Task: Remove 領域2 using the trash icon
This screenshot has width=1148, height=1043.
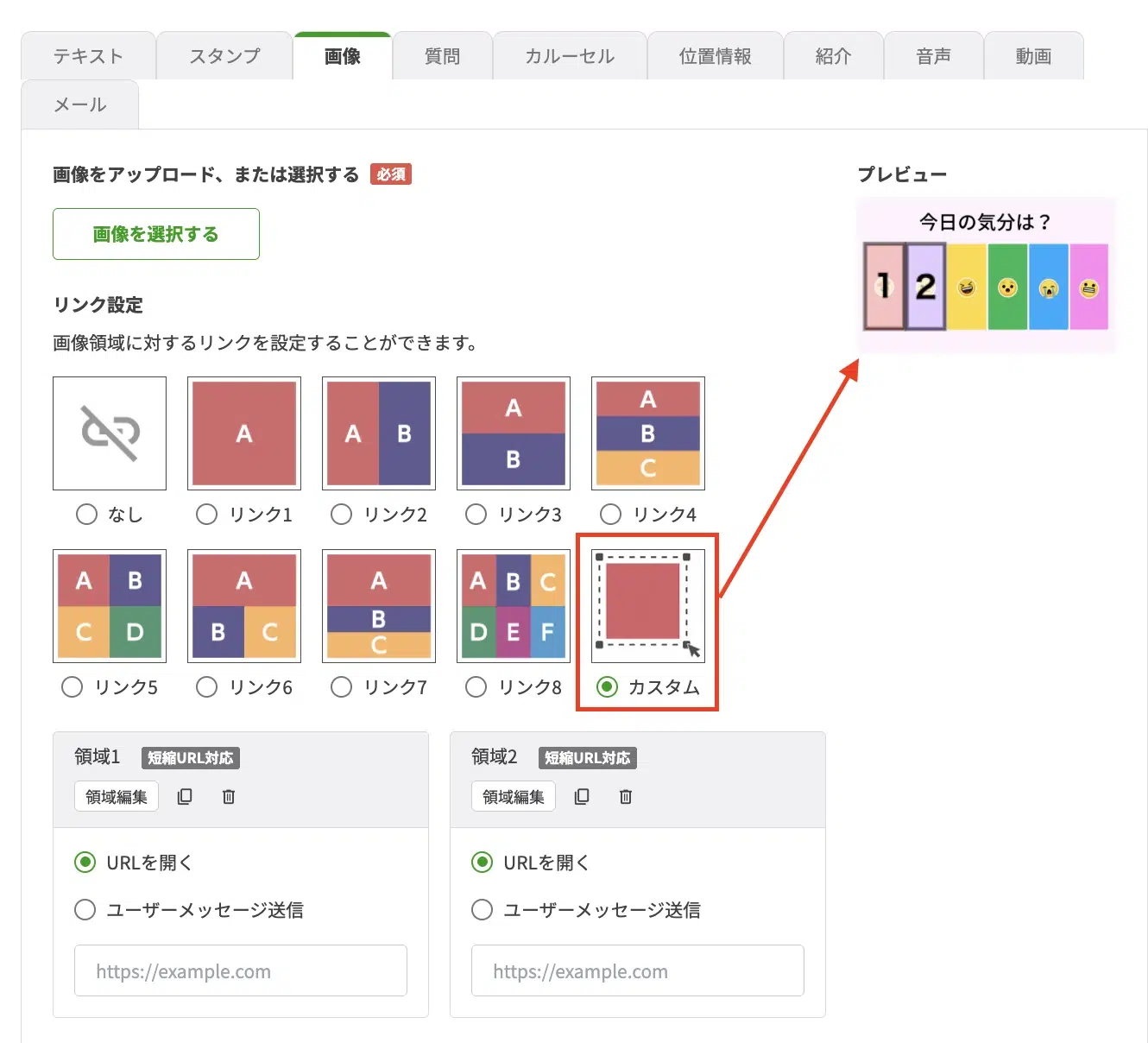Action: pos(626,797)
